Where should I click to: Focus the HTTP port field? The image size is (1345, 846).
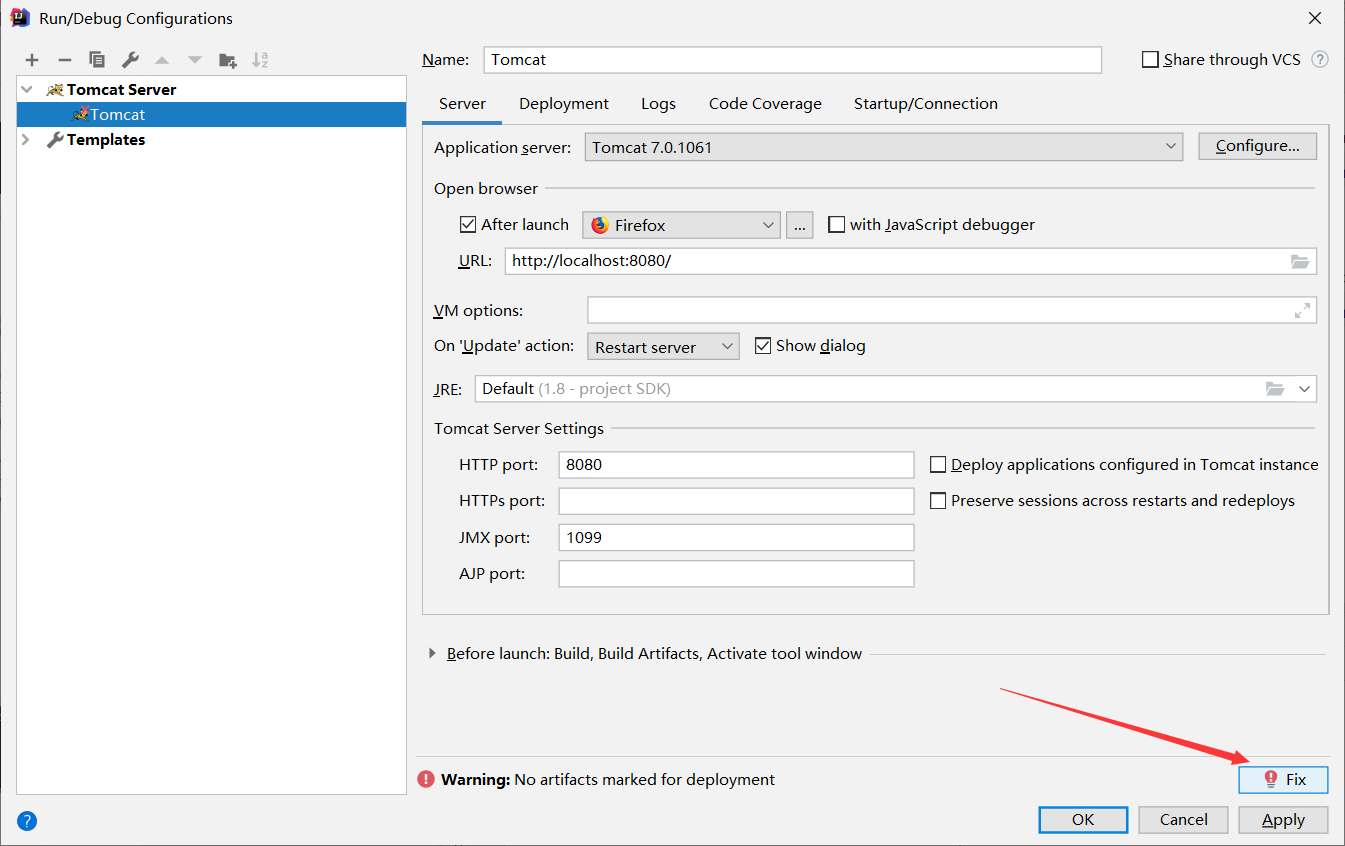[x=737, y=465]
